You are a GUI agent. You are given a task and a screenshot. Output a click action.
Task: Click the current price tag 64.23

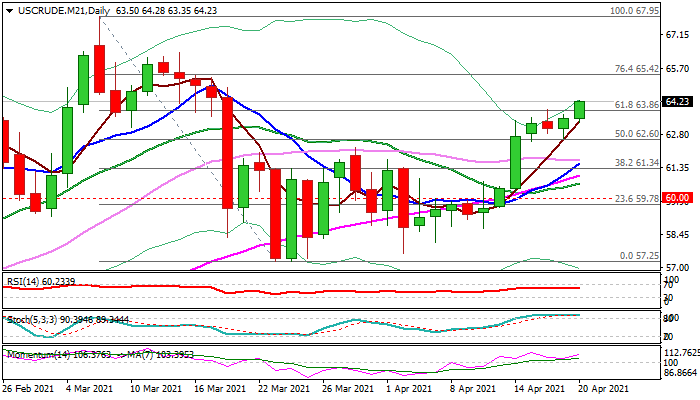(x=678, y=101)
